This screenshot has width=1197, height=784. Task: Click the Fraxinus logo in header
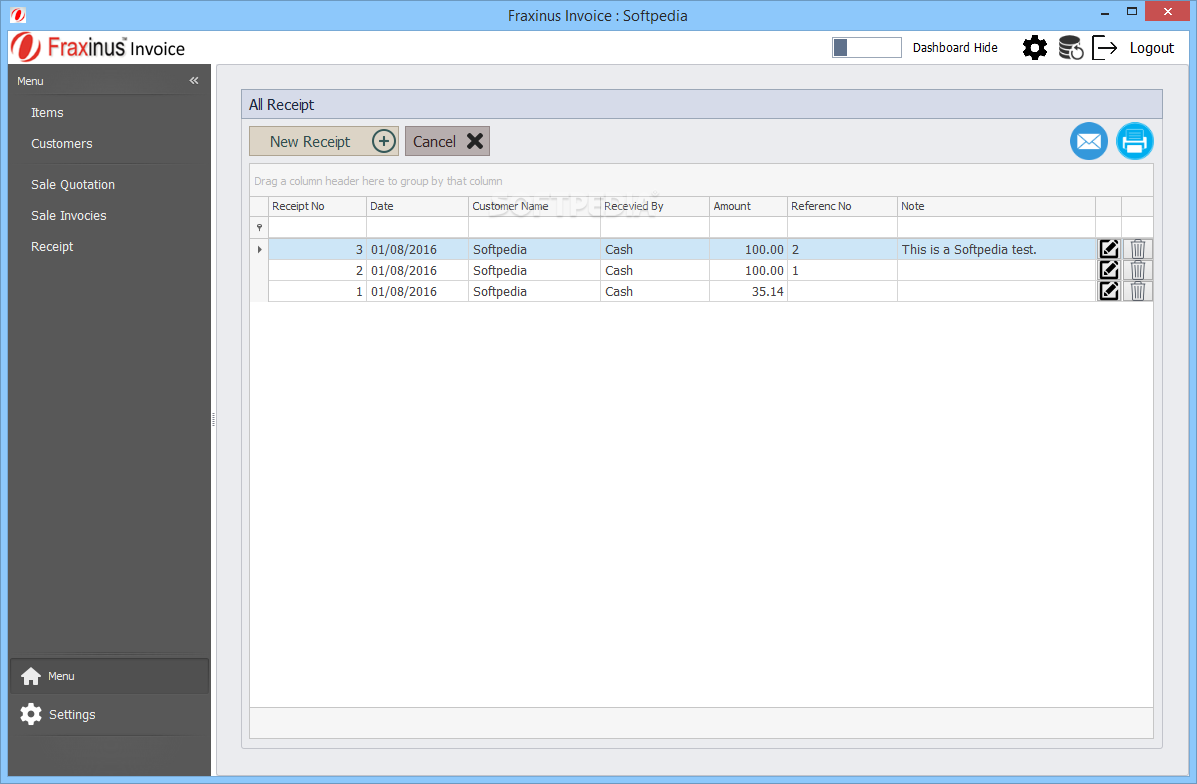click(98, 47)
